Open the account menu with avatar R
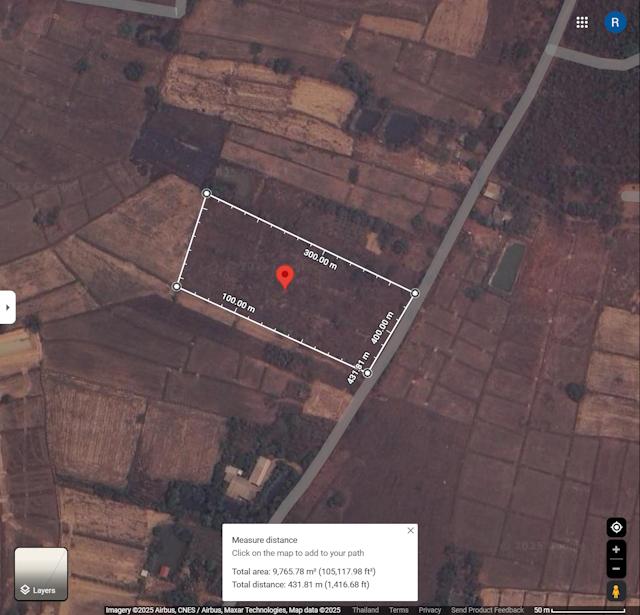 tap(615, 22)
